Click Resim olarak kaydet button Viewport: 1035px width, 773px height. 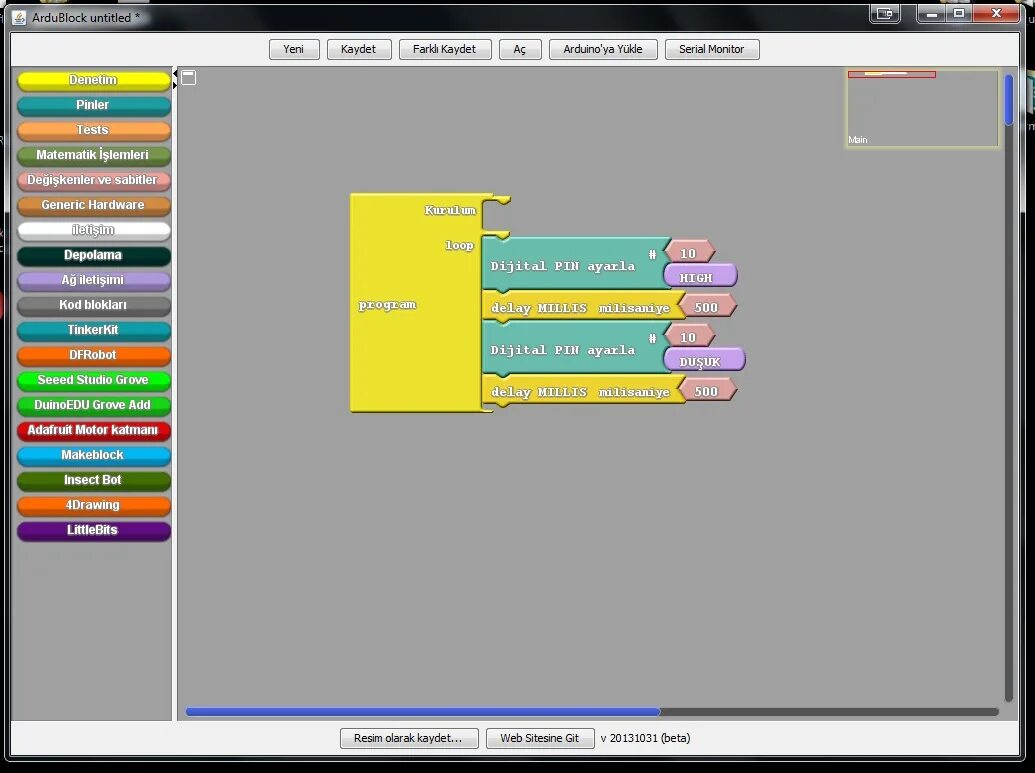409,738
